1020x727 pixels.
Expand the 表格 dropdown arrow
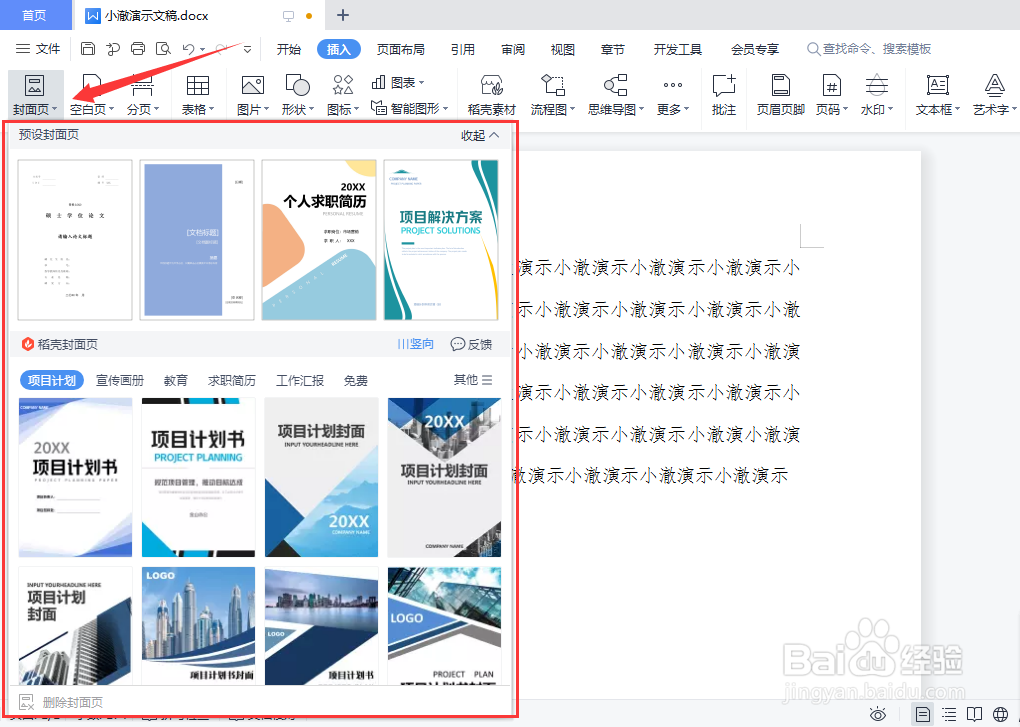pyautogui.click(x=212, y=110)
